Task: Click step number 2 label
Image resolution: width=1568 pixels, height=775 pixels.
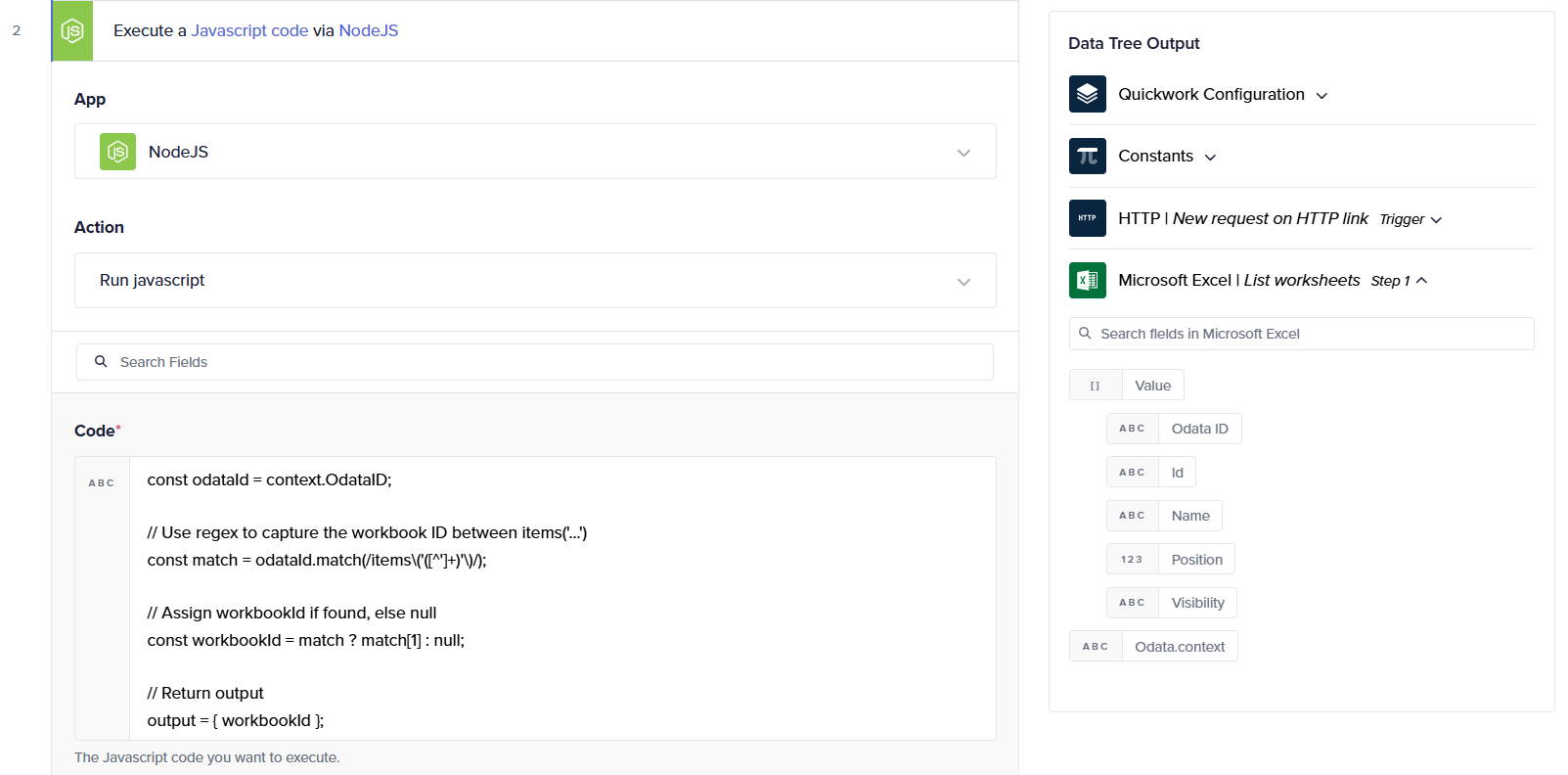Action: click(16, 30)
